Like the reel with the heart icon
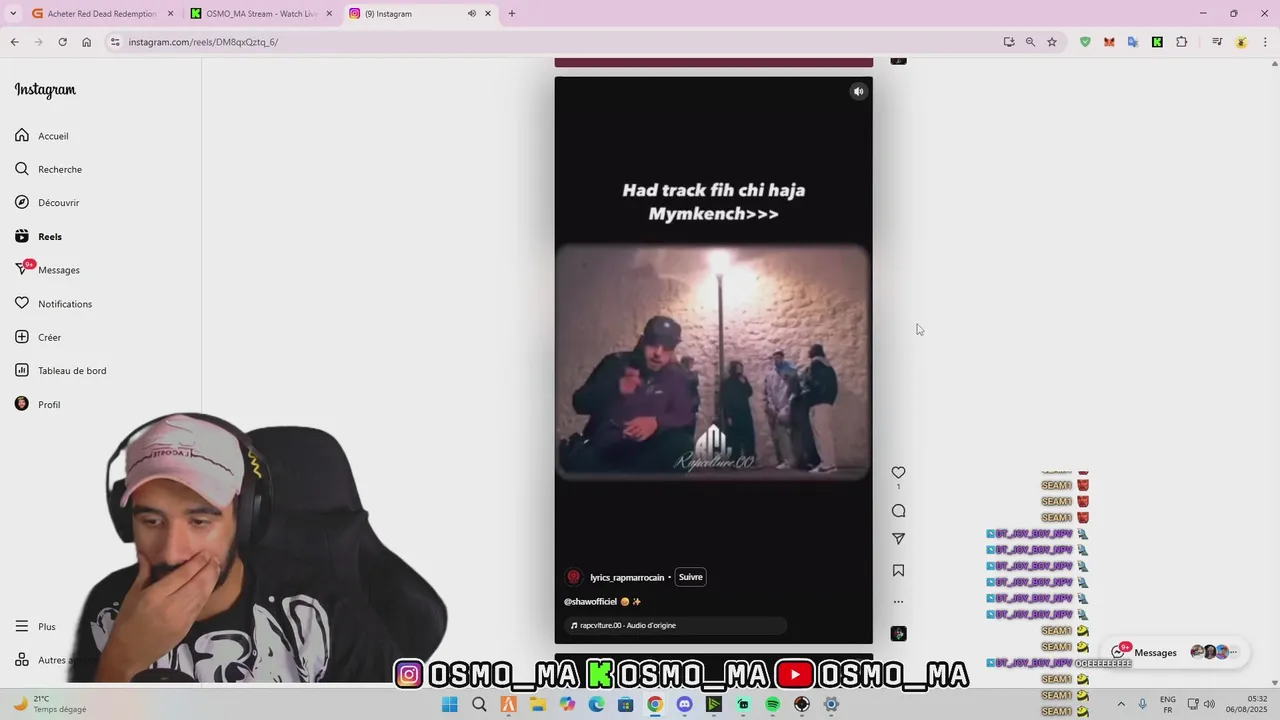This screenshot has width=1280, height=720. tap(898, 472)
